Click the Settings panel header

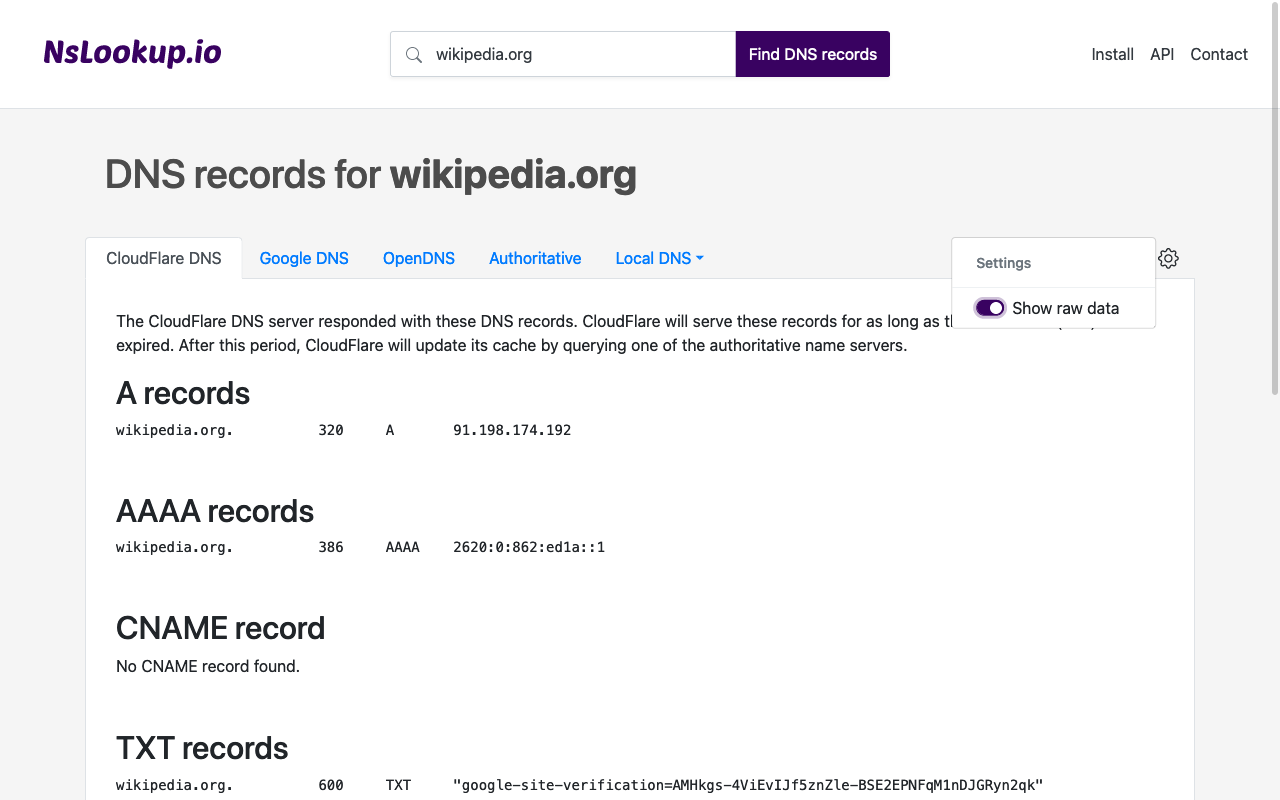(1003, 263)
